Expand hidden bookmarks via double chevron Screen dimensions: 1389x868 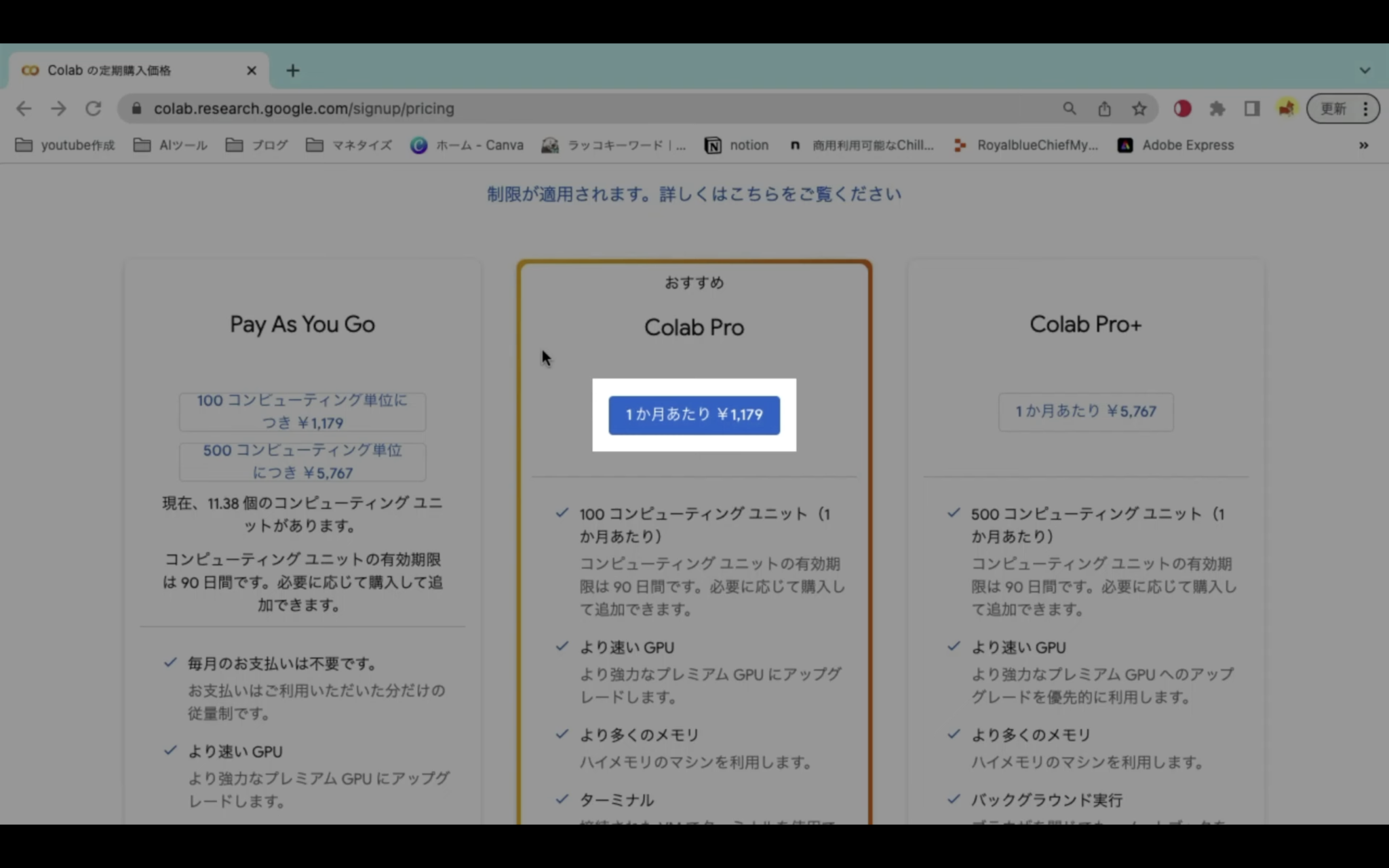click(1363, 145)
